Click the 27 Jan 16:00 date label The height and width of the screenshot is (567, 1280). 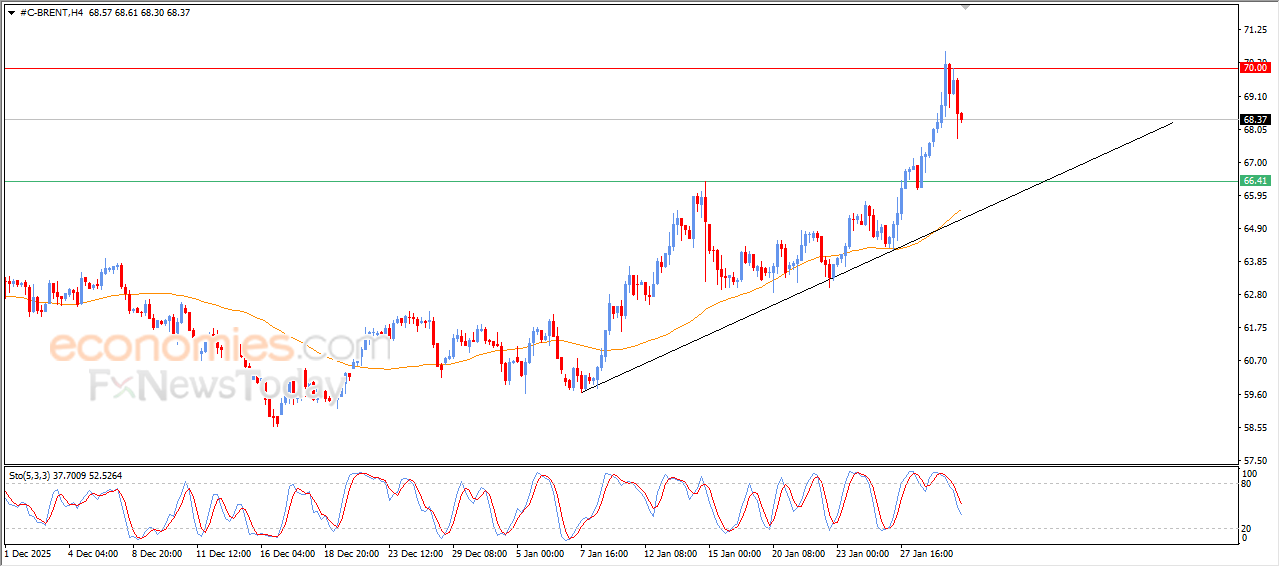929,552
